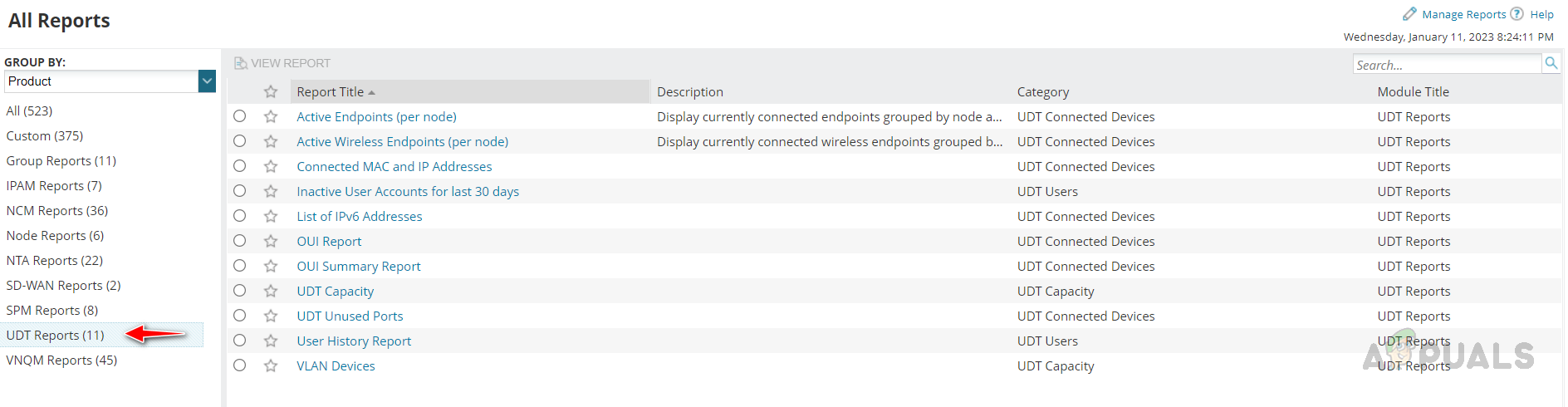Open the Group By Product dropdown

[207, 81]
